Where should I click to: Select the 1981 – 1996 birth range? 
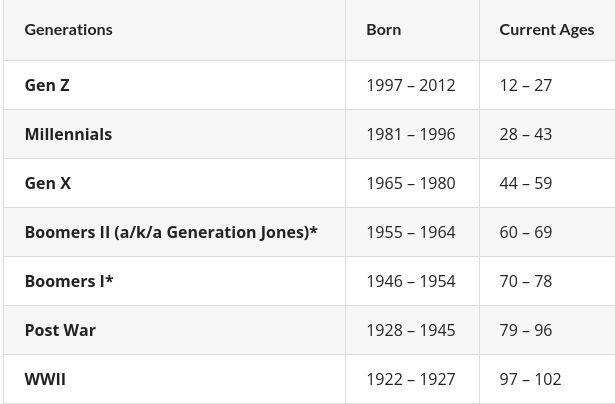pyautogui.click(x=410, y=134)
